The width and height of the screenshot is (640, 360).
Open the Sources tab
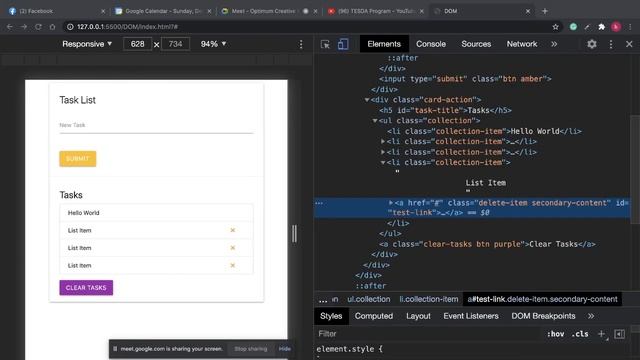point(476,44)
